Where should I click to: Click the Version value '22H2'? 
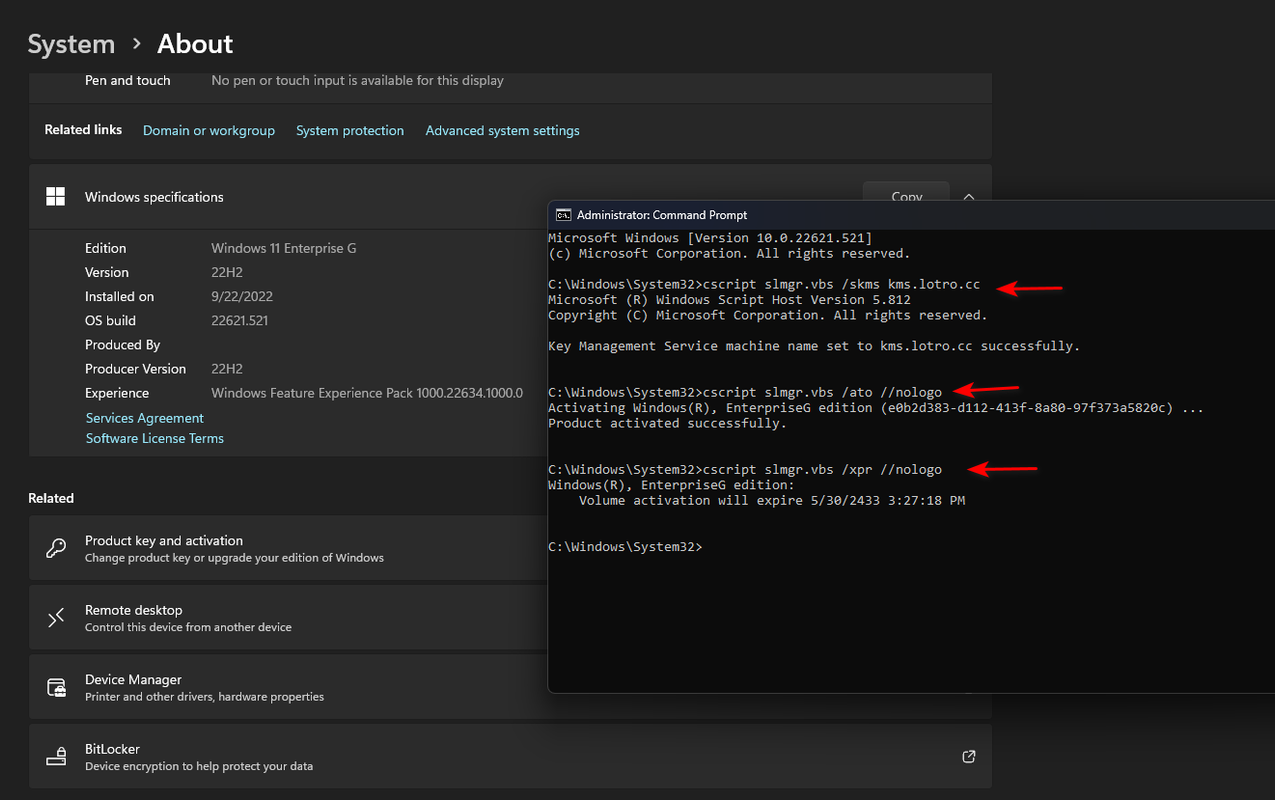(227, 272)
